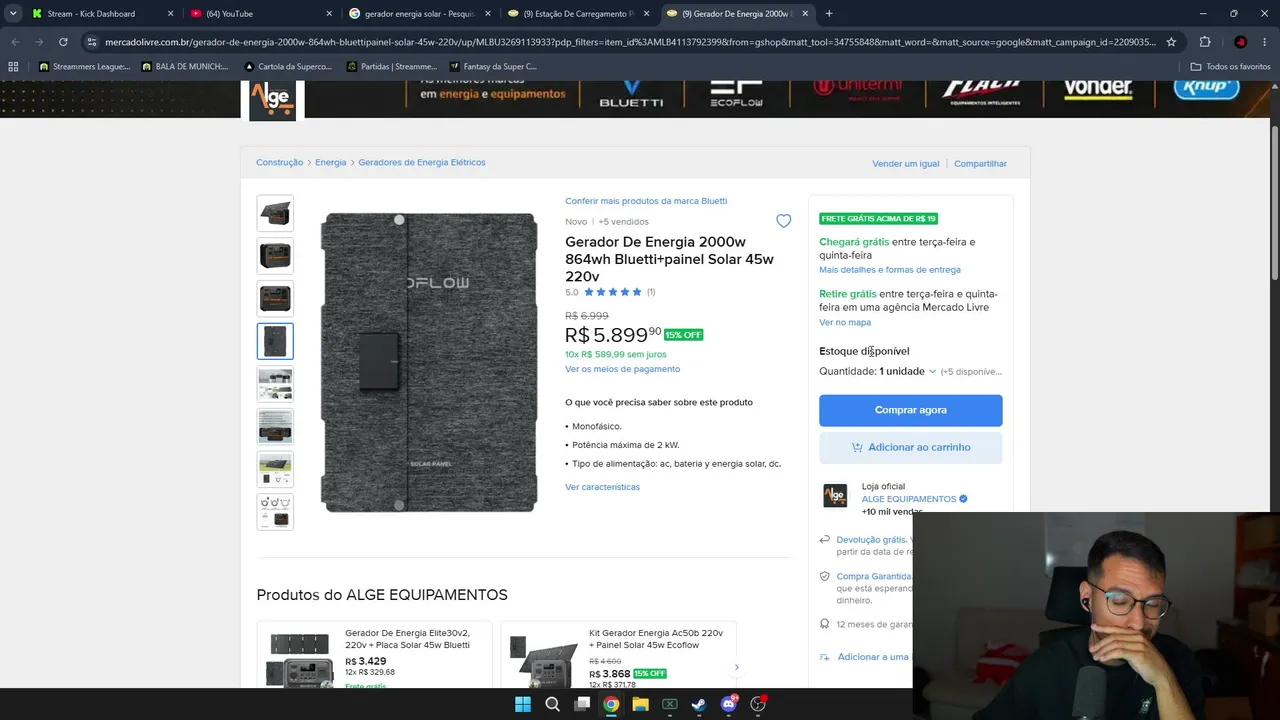Add product to favorites with heart icon
The image size is (1280, 720).
(783, 221)
